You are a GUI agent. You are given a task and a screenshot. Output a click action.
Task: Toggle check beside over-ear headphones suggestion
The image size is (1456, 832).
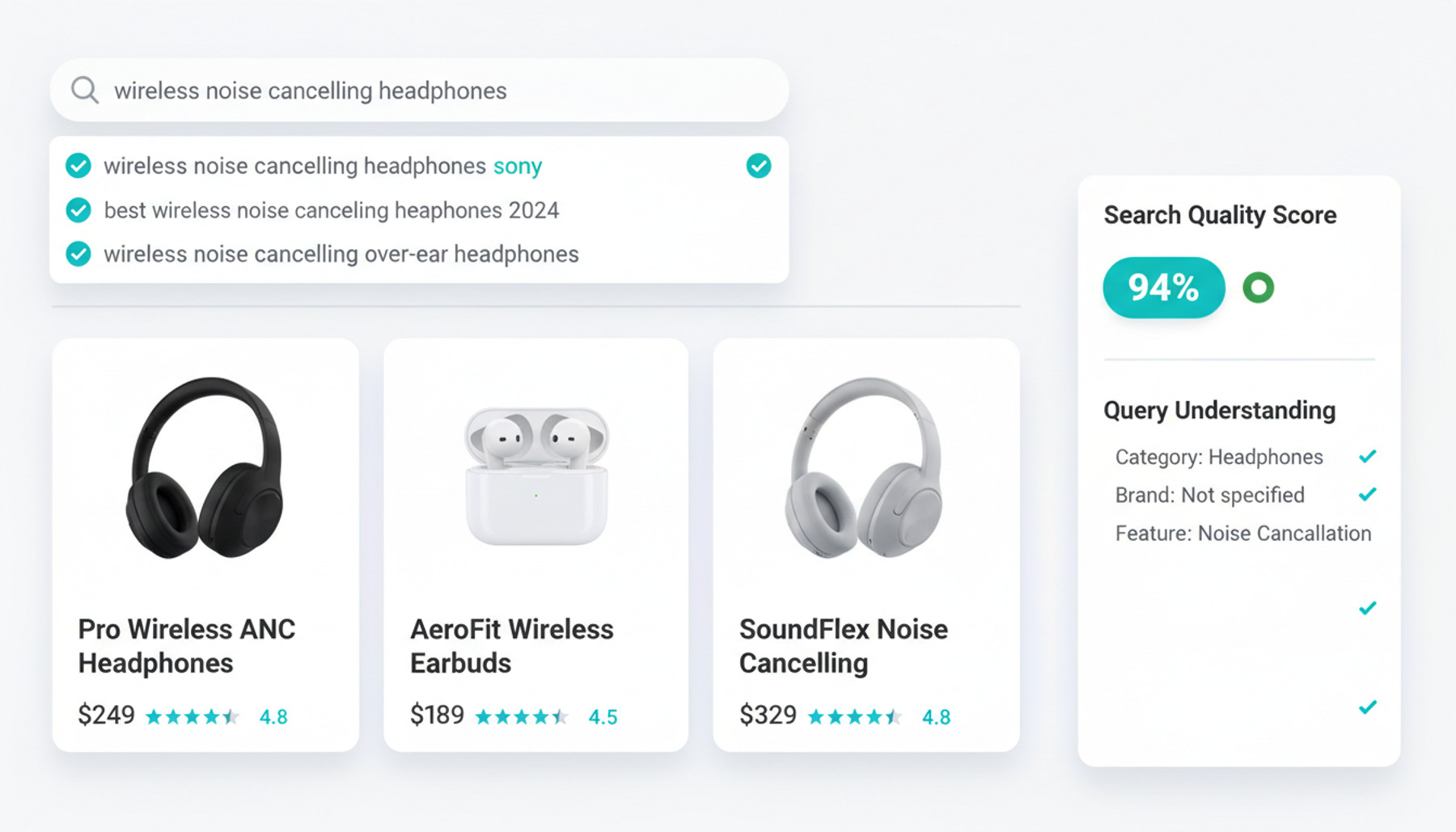pos(78,254)
